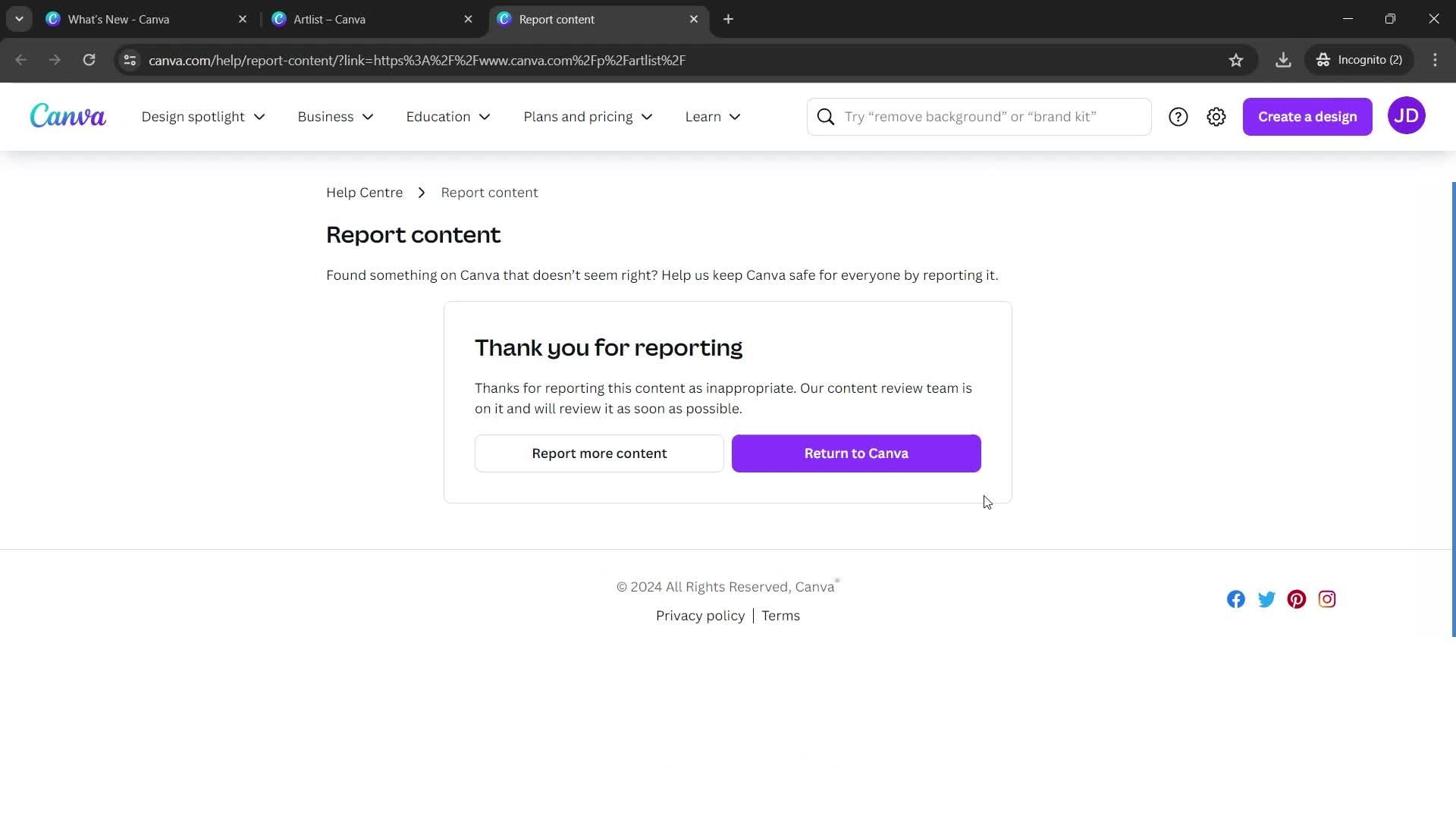Click the Return to Canva button

(855, 453)
